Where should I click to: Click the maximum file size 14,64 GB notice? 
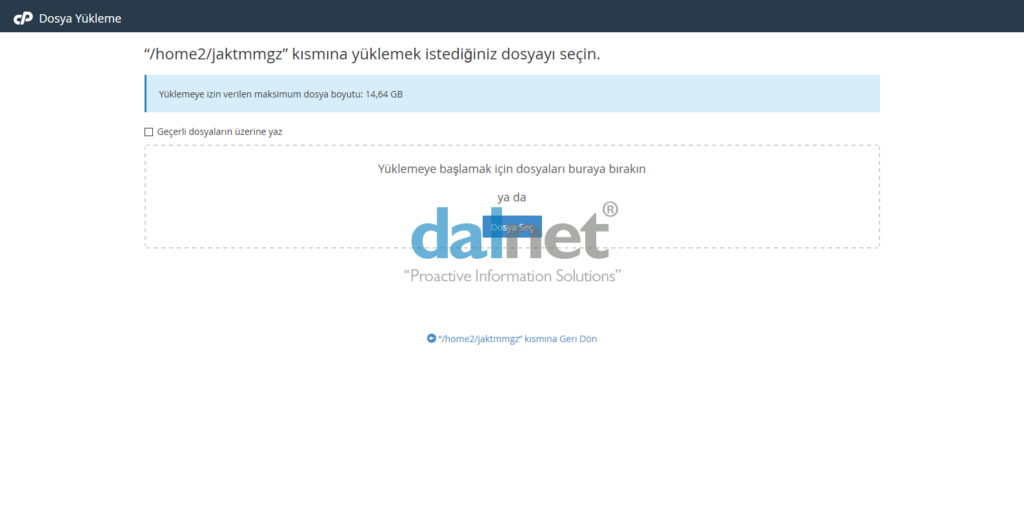click(512, 94)
